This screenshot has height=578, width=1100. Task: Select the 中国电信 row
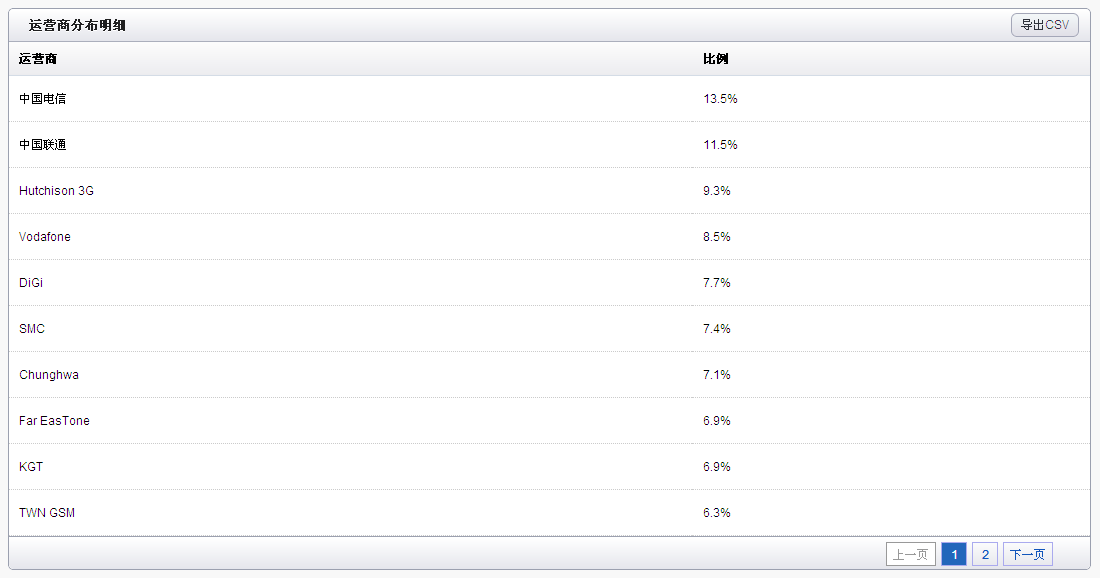[x=43, y=99]
